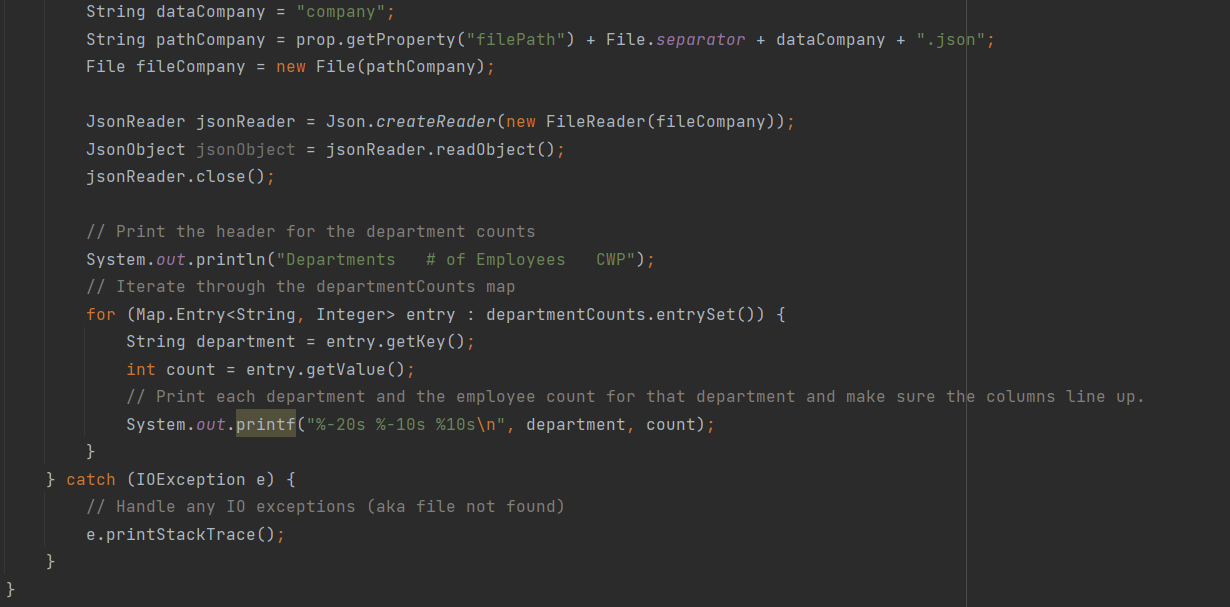
Task: Click the highlighted printf method name
Action: (x=266, y=425)
